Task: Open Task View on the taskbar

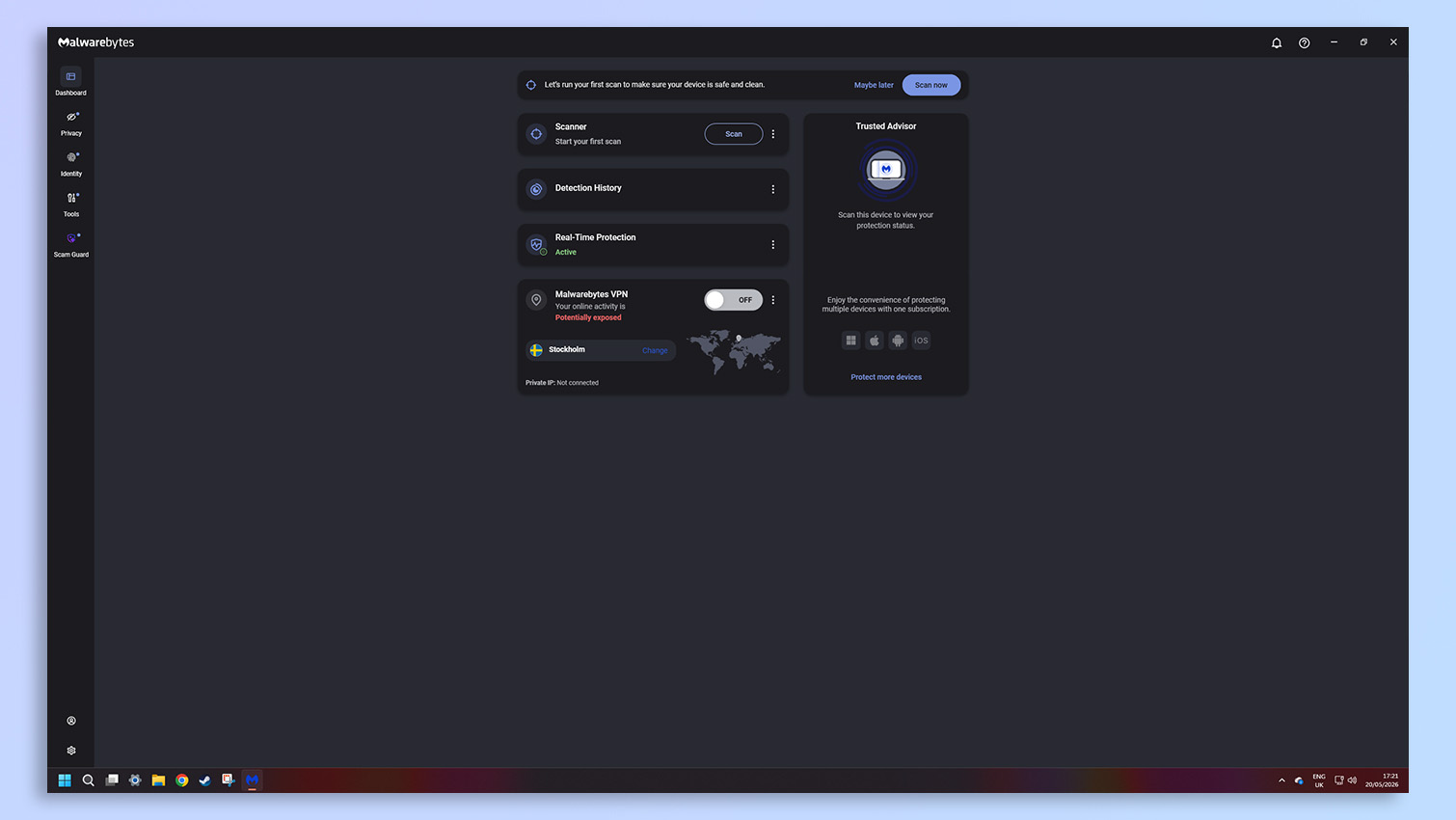Action: tap(112, 780)
